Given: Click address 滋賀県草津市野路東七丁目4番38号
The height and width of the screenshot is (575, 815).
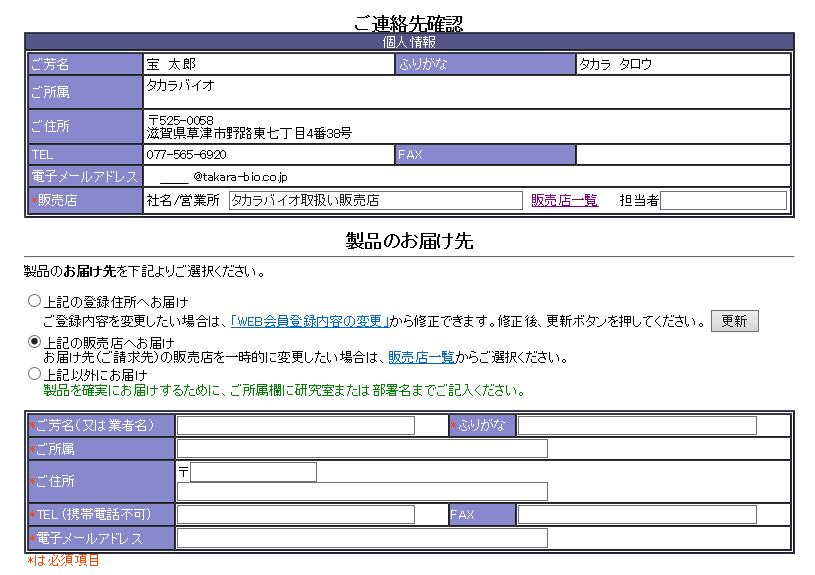Looking at the screenshot, I should point(249,134).
